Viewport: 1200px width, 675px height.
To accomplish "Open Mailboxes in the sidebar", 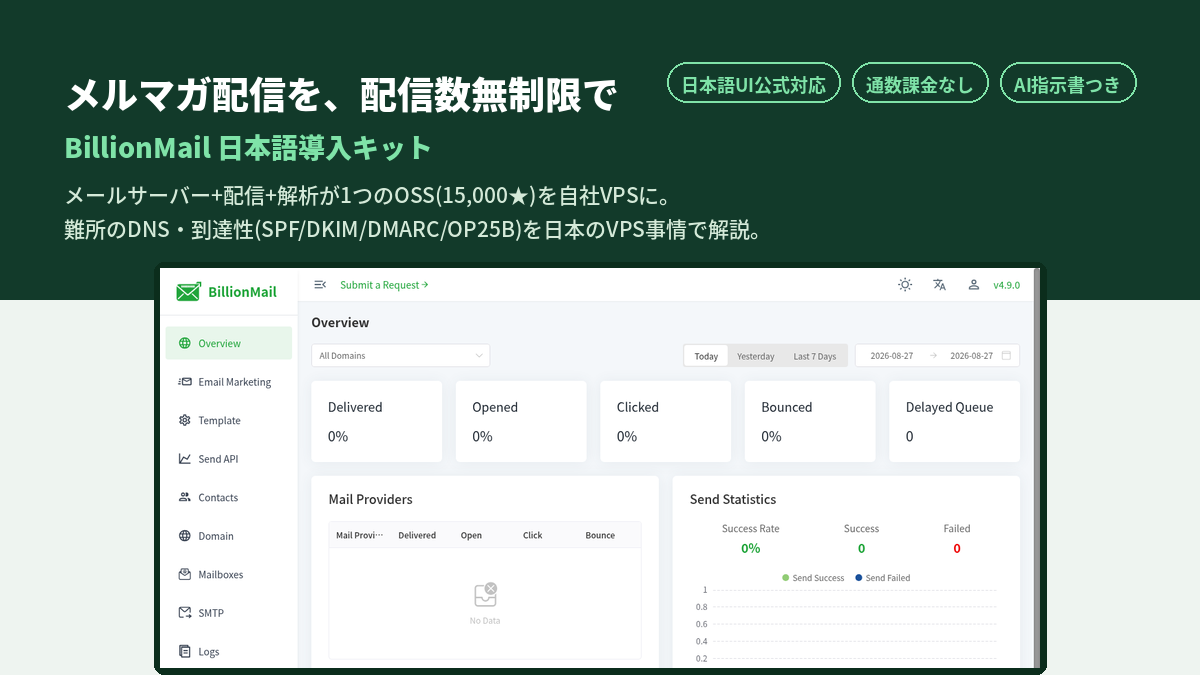I will point(229,574).
